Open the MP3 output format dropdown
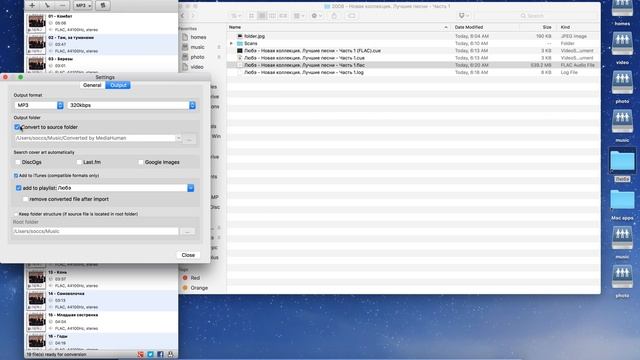Screen dimensions: 640x360 pos(39,105)
